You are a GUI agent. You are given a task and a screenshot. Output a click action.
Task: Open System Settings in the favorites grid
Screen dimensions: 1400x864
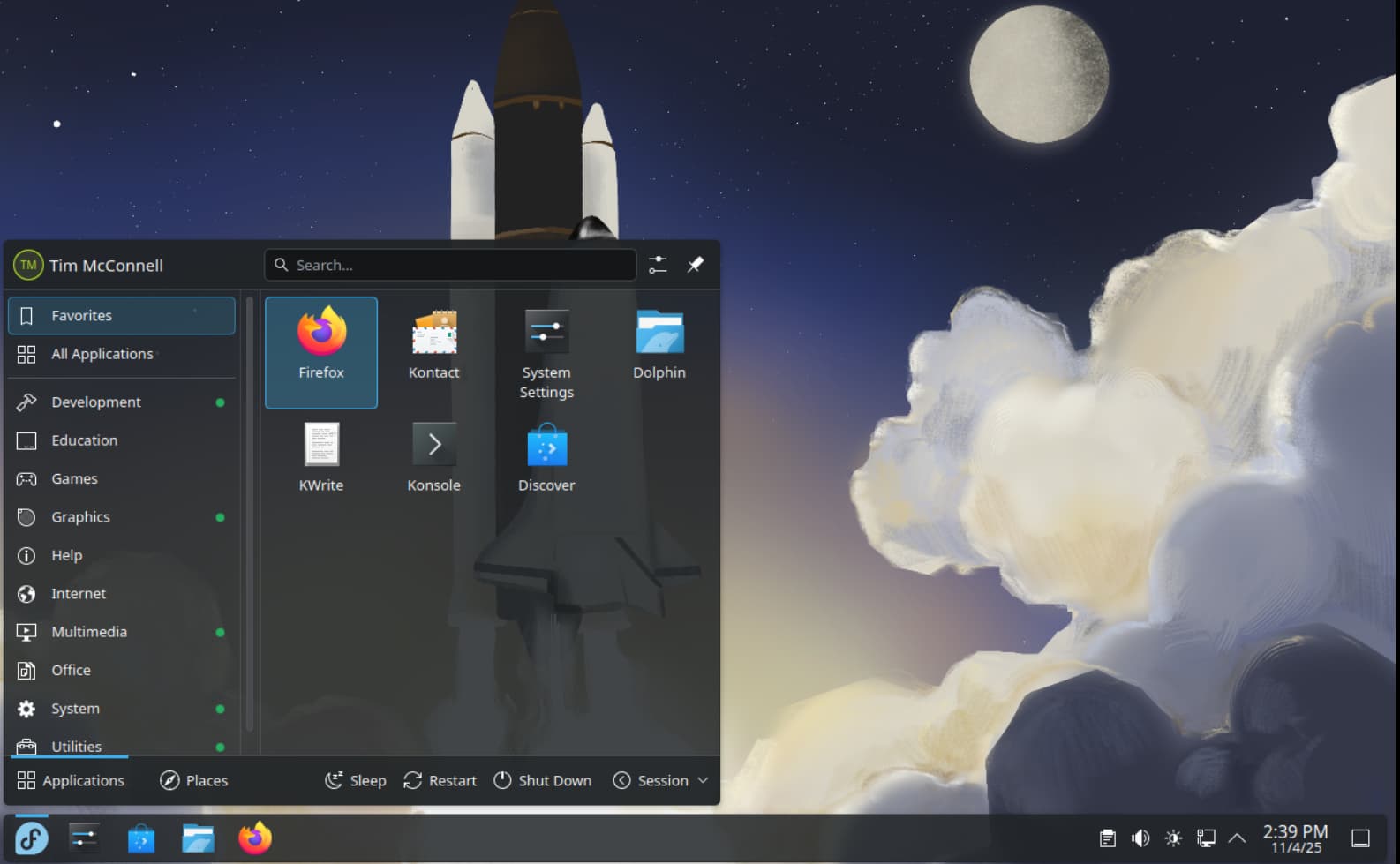click(x=546, y=353)
